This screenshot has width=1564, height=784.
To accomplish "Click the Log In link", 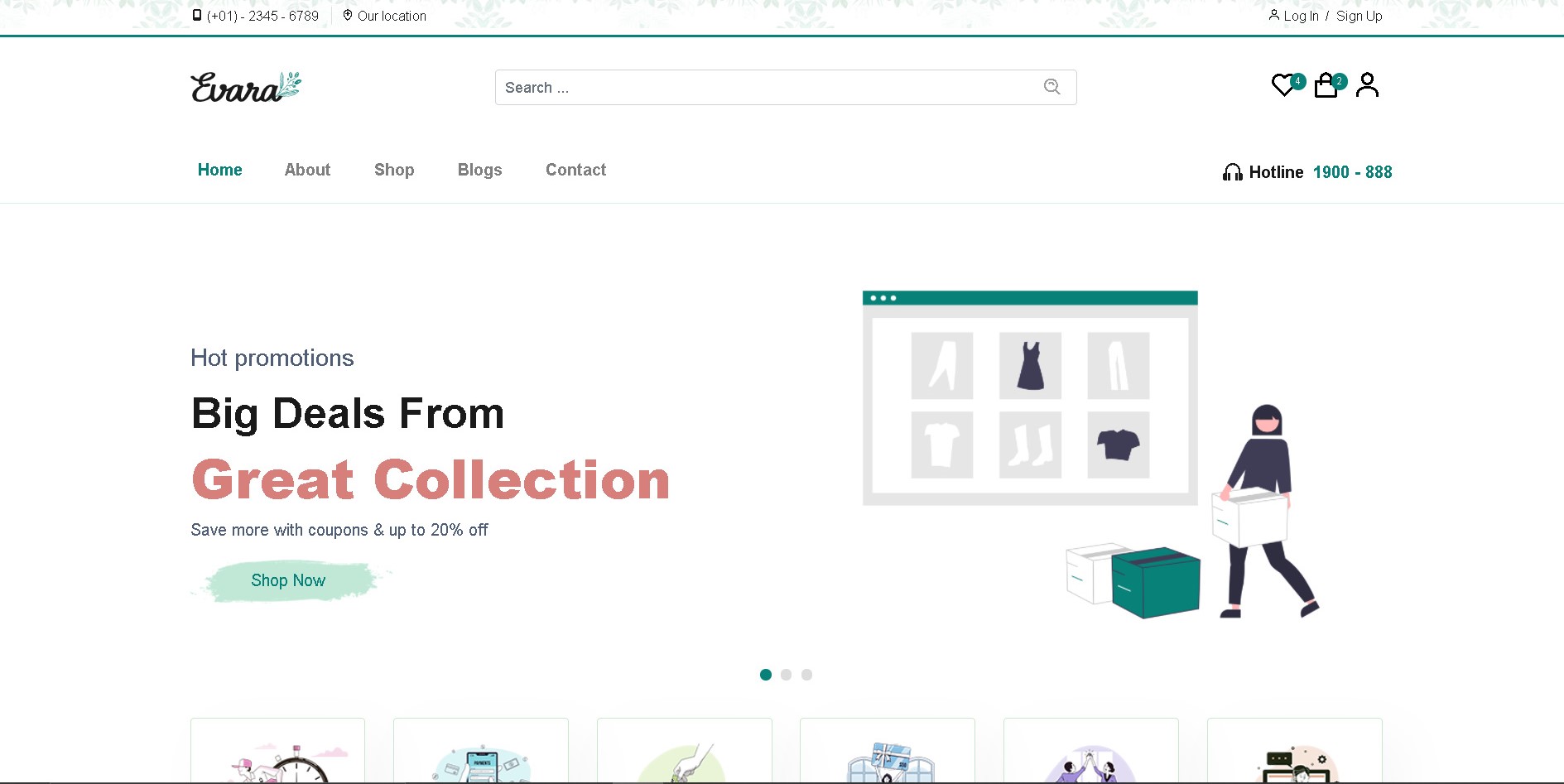I will tap(1301, 16).
